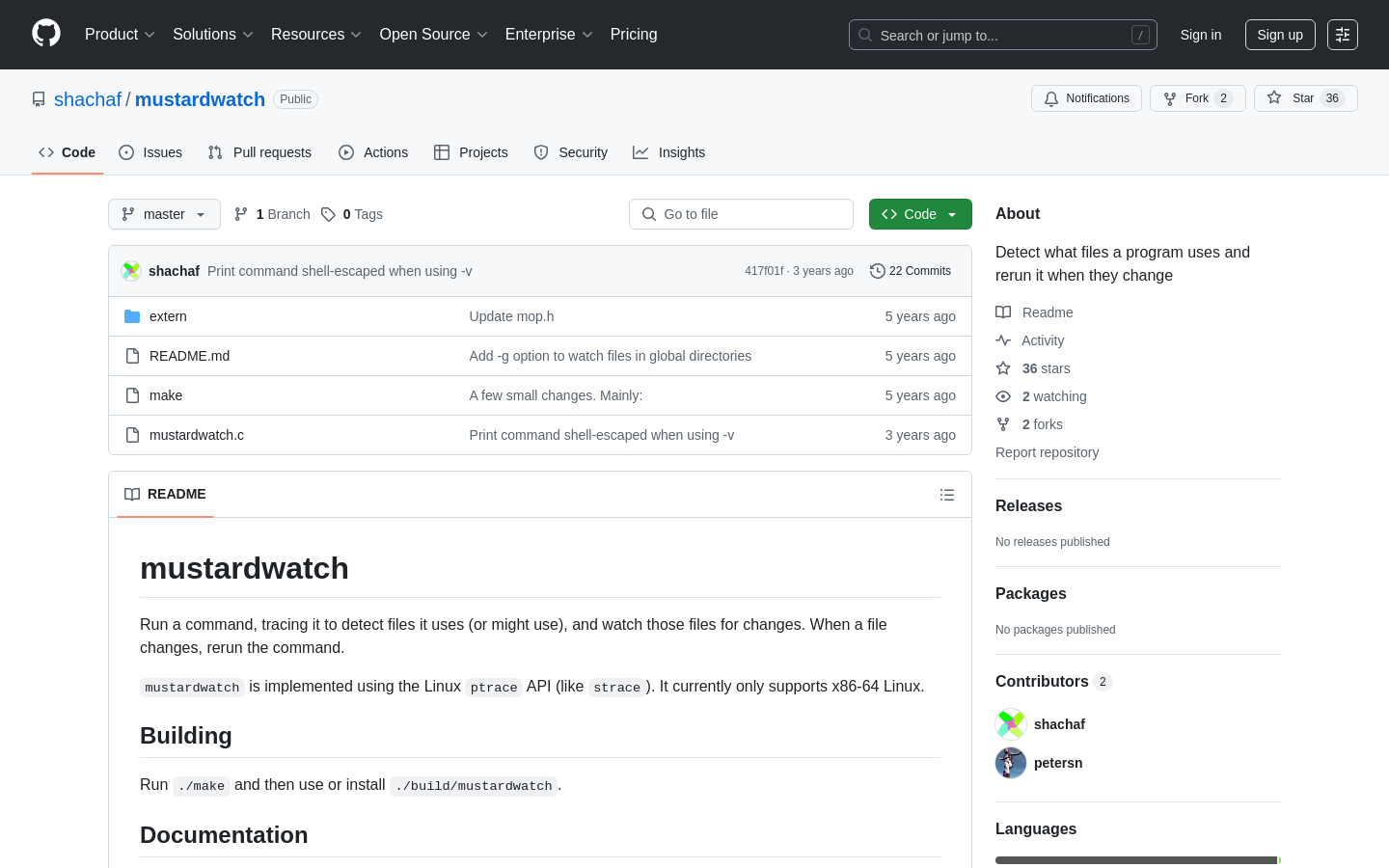Open the mustardwatch repository name link
This screenshot has height=868, width=1389.
[x=200, y=99]
